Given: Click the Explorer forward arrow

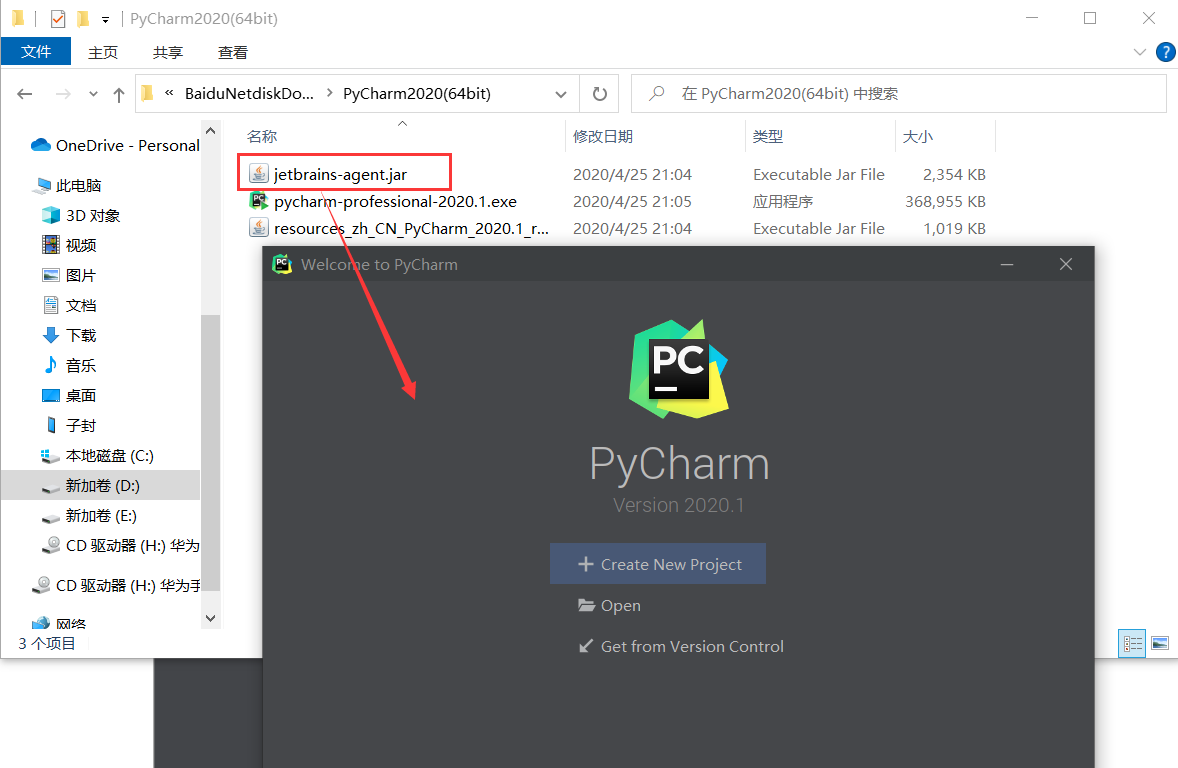Looking at the screenshot, I should [64, 94].
